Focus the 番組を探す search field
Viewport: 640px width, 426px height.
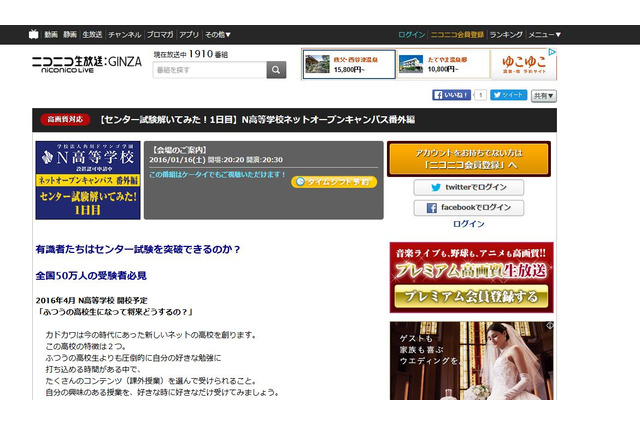pos(210,70)
